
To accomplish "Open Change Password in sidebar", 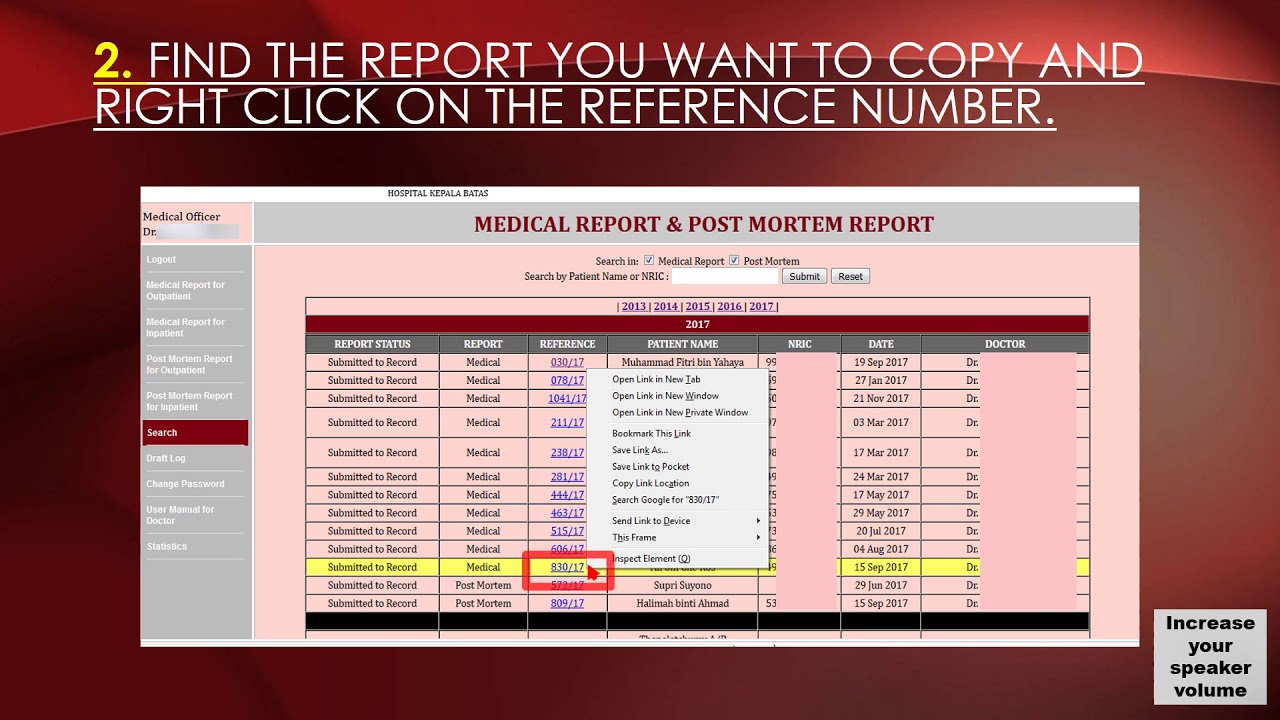I will 186,484.
